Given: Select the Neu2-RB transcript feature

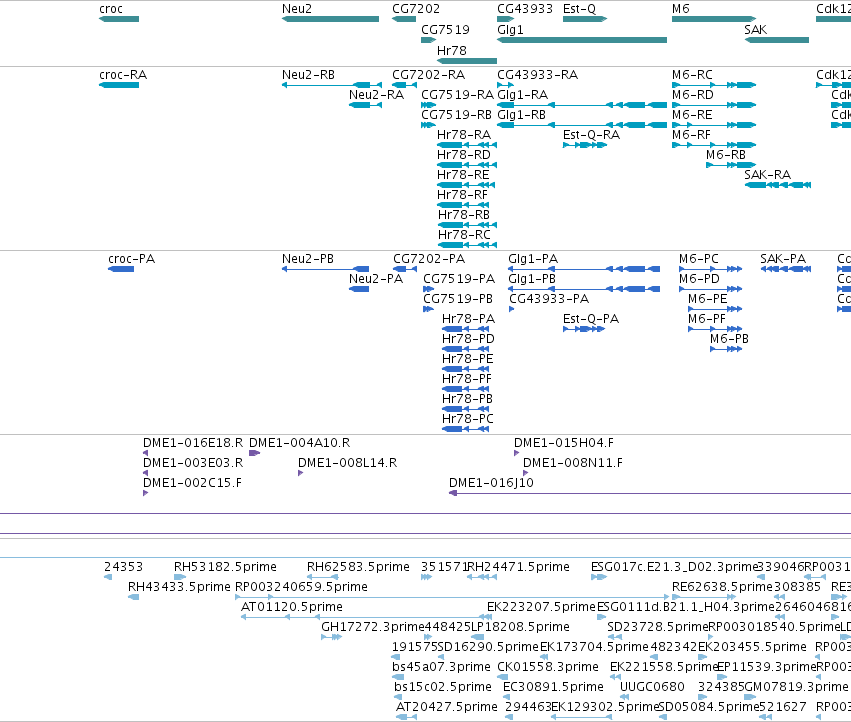Looking at the screenshot, I should tap(332, 85).
